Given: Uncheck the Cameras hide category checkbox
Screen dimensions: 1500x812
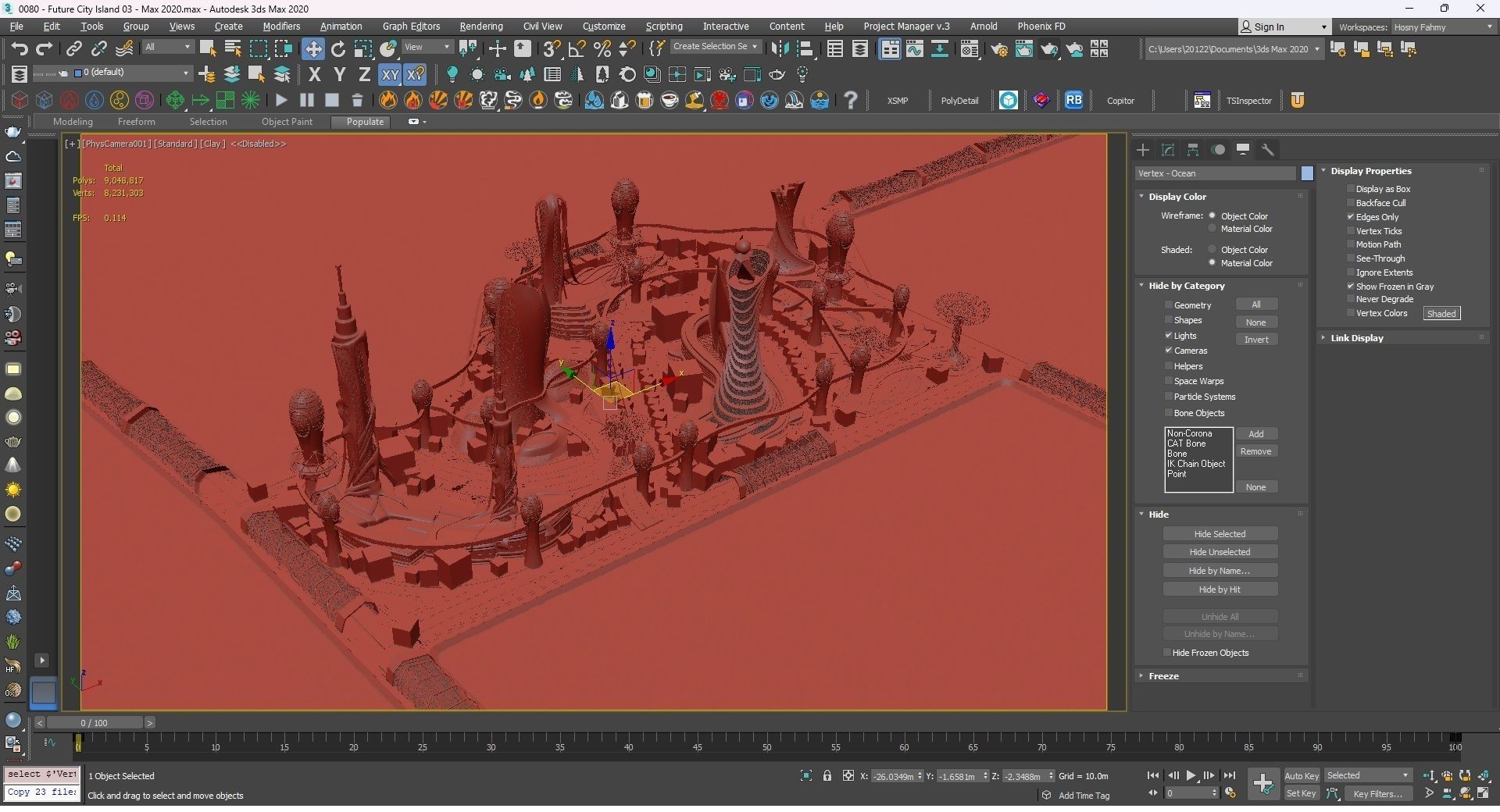Looking at the screenshot, I should click(x=1169, y=351).
